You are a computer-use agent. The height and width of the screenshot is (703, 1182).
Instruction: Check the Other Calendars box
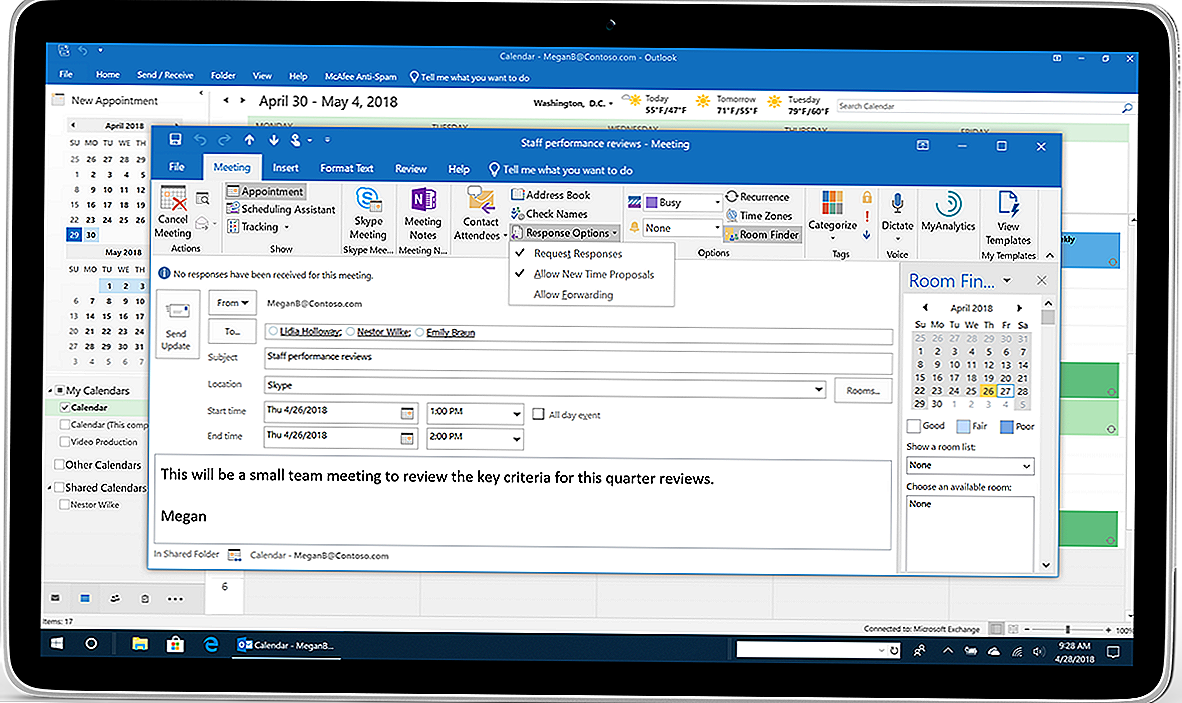[x=60, y=464]
